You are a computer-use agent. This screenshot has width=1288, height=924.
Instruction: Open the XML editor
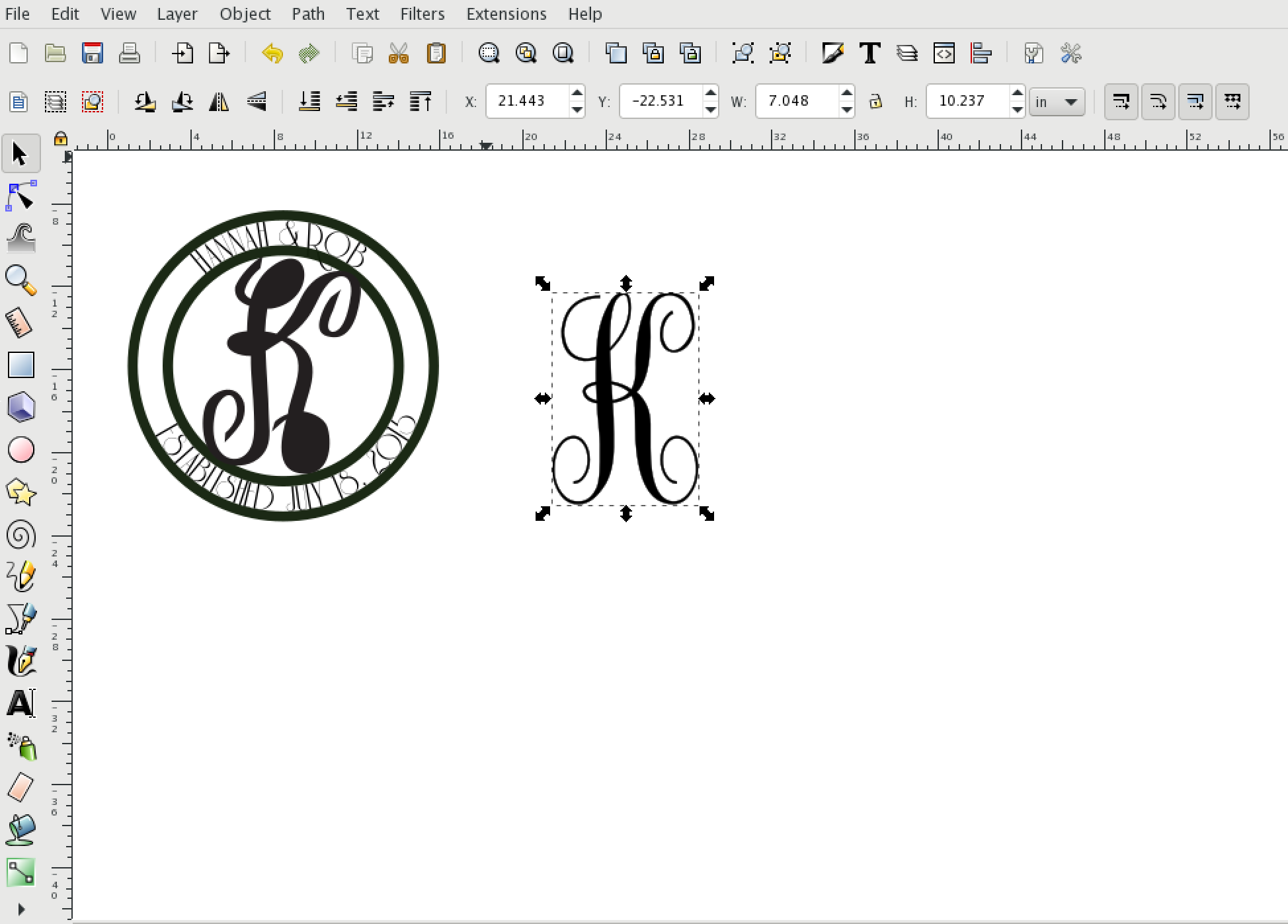click(x=944, y=53)
